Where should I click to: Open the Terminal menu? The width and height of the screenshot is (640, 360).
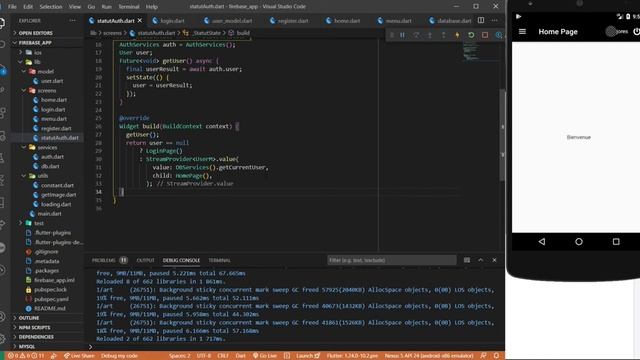(x=129, y=7)
